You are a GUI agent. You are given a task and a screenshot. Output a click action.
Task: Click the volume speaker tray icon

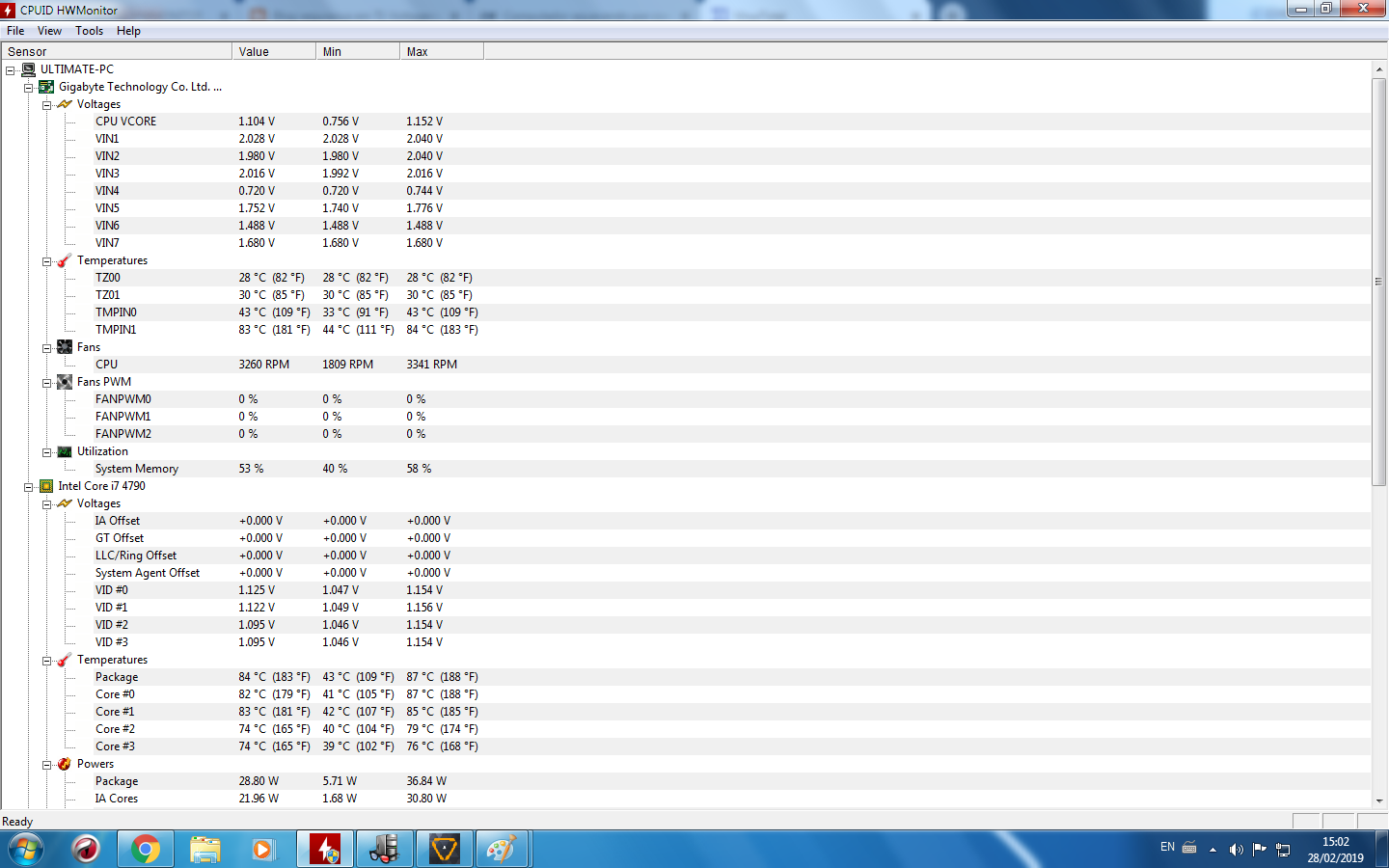1236,850
